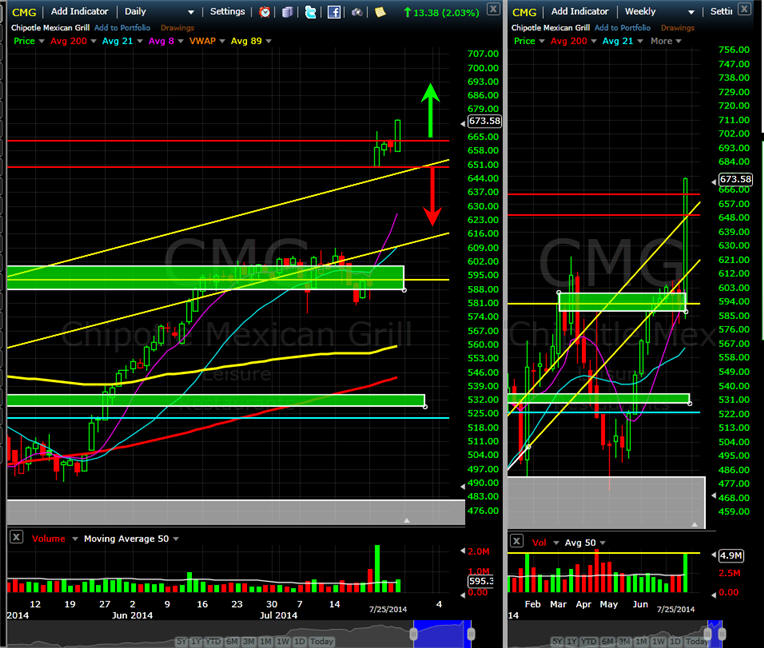The height and width of the screenshot is (648, 764).
Task: Click the binoculars watch icon
Action: [x=357, y=12]
